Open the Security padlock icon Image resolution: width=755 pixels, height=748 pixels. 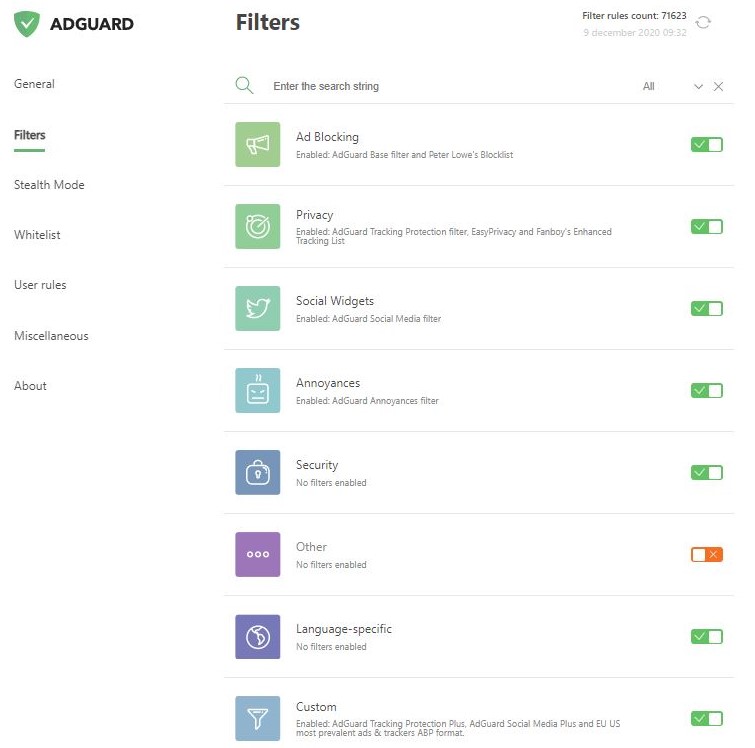[x=258, y=472]
